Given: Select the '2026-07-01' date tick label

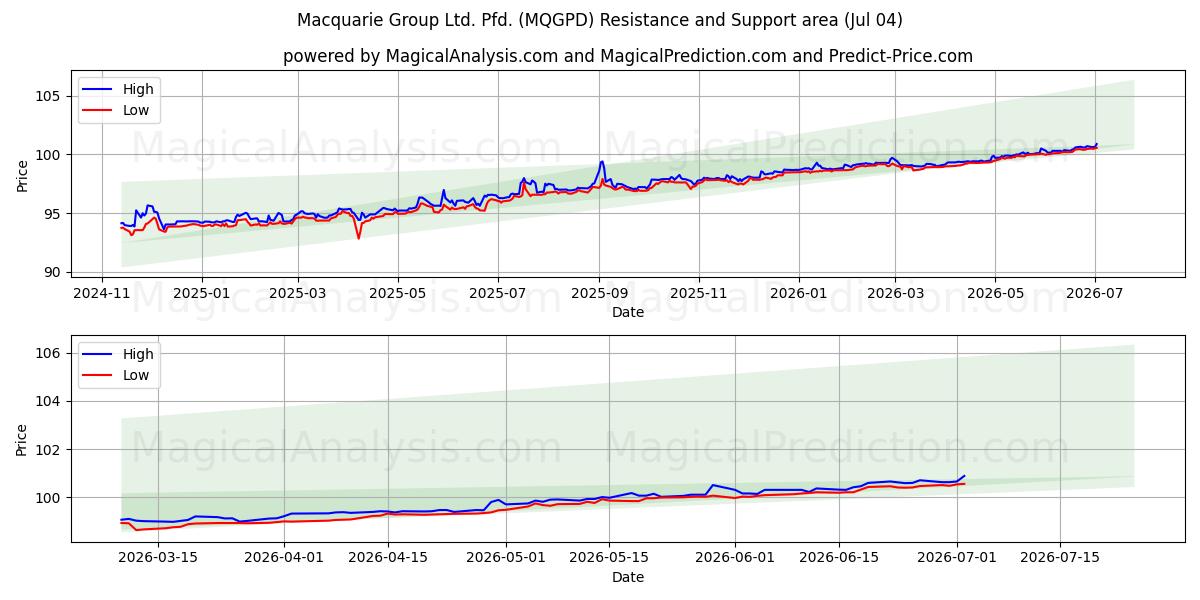Looking at the screenshot, I should 956,558.
